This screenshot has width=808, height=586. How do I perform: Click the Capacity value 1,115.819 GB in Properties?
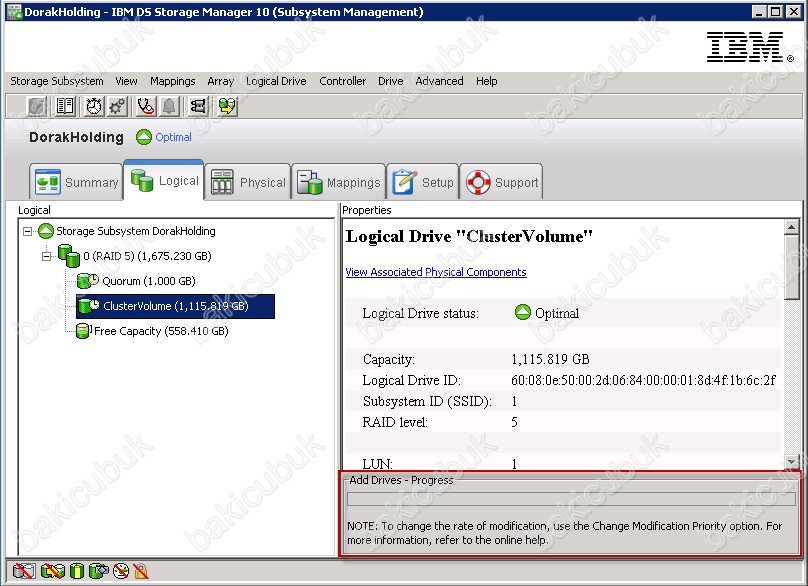point(550,359)
